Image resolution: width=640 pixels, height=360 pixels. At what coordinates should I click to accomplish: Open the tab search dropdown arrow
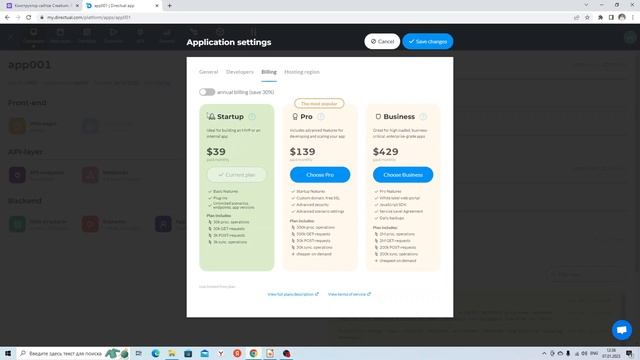(x=586, y=5)
